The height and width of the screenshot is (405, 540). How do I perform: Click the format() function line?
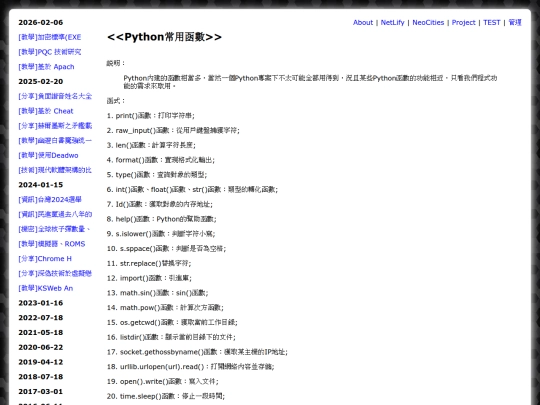(160, 160)
